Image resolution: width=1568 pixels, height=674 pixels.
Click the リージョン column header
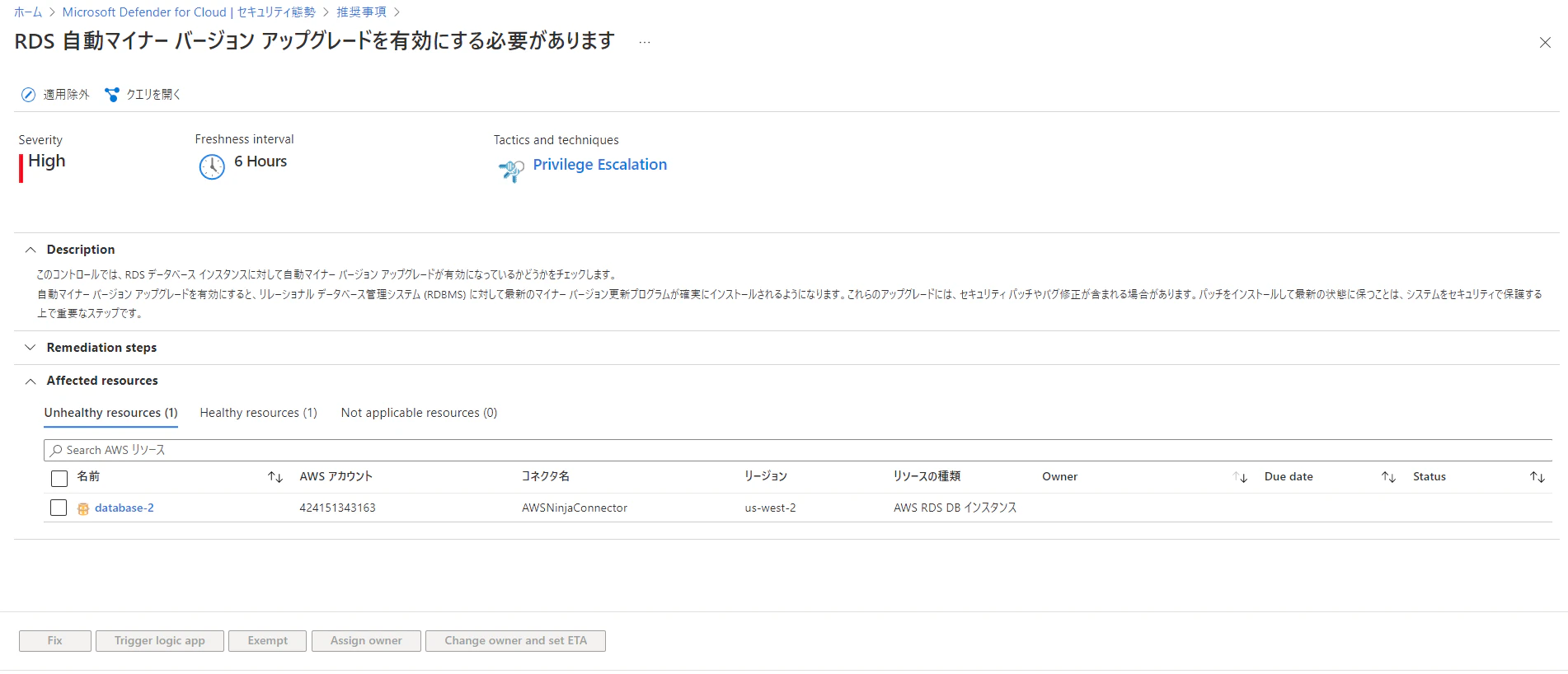point(766,477)
